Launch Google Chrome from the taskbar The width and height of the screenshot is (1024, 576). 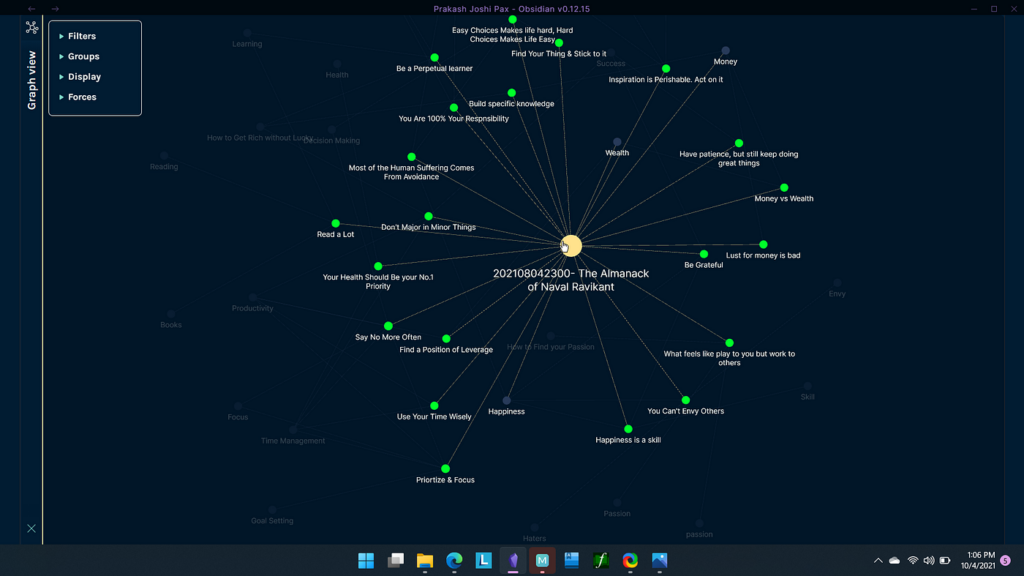(630, 560)
